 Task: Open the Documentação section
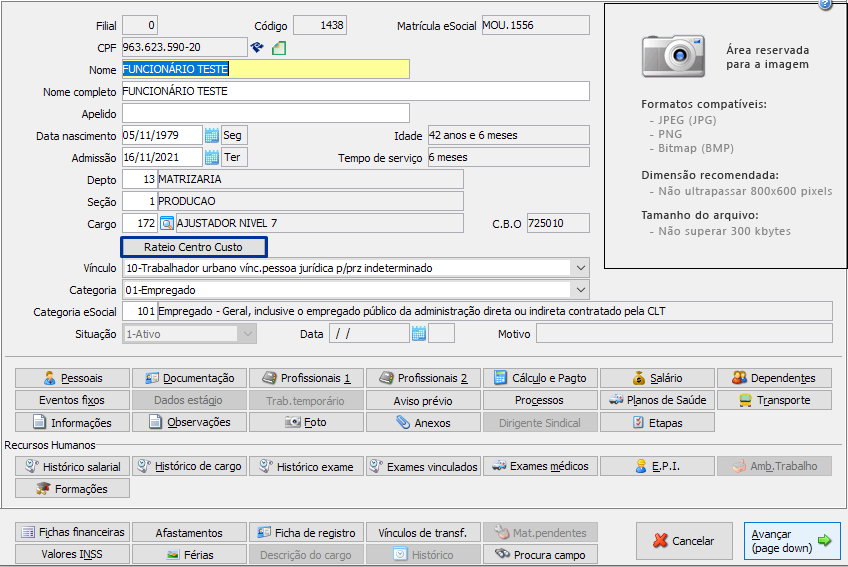pyautogui.click(x=189, y=378)
